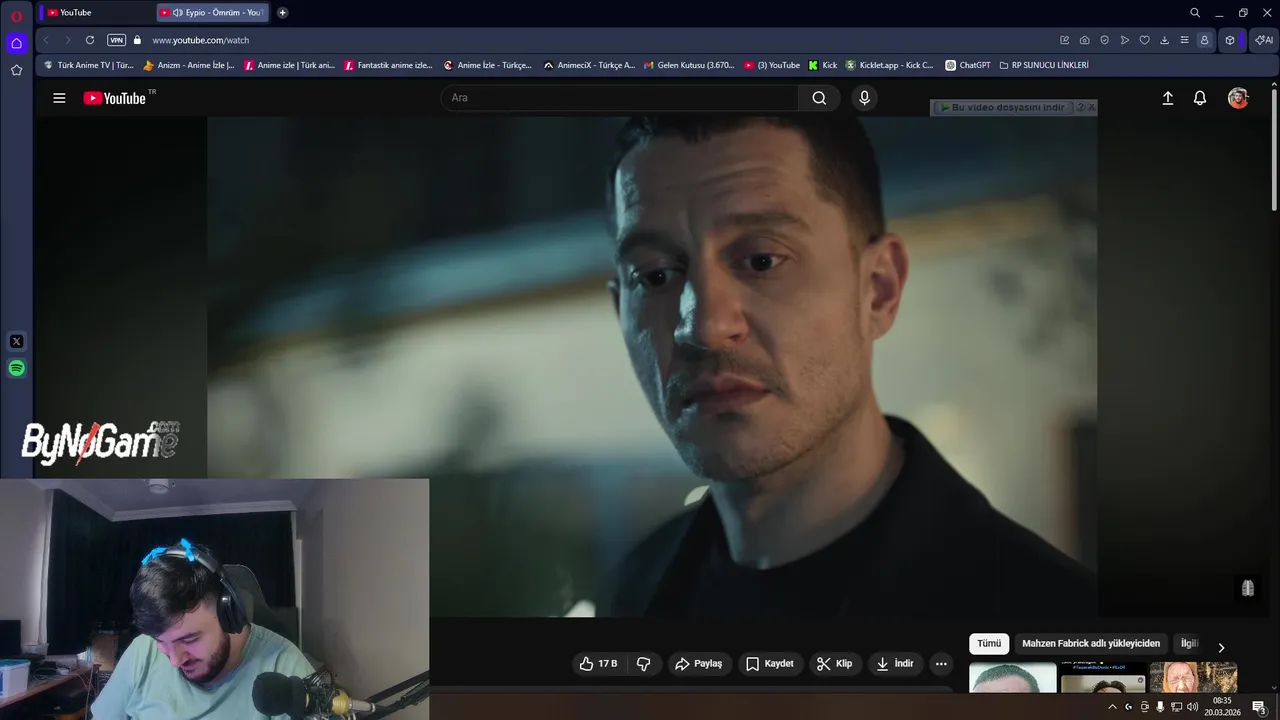Click Bu video dosyasını indir button

point(1002,107)
